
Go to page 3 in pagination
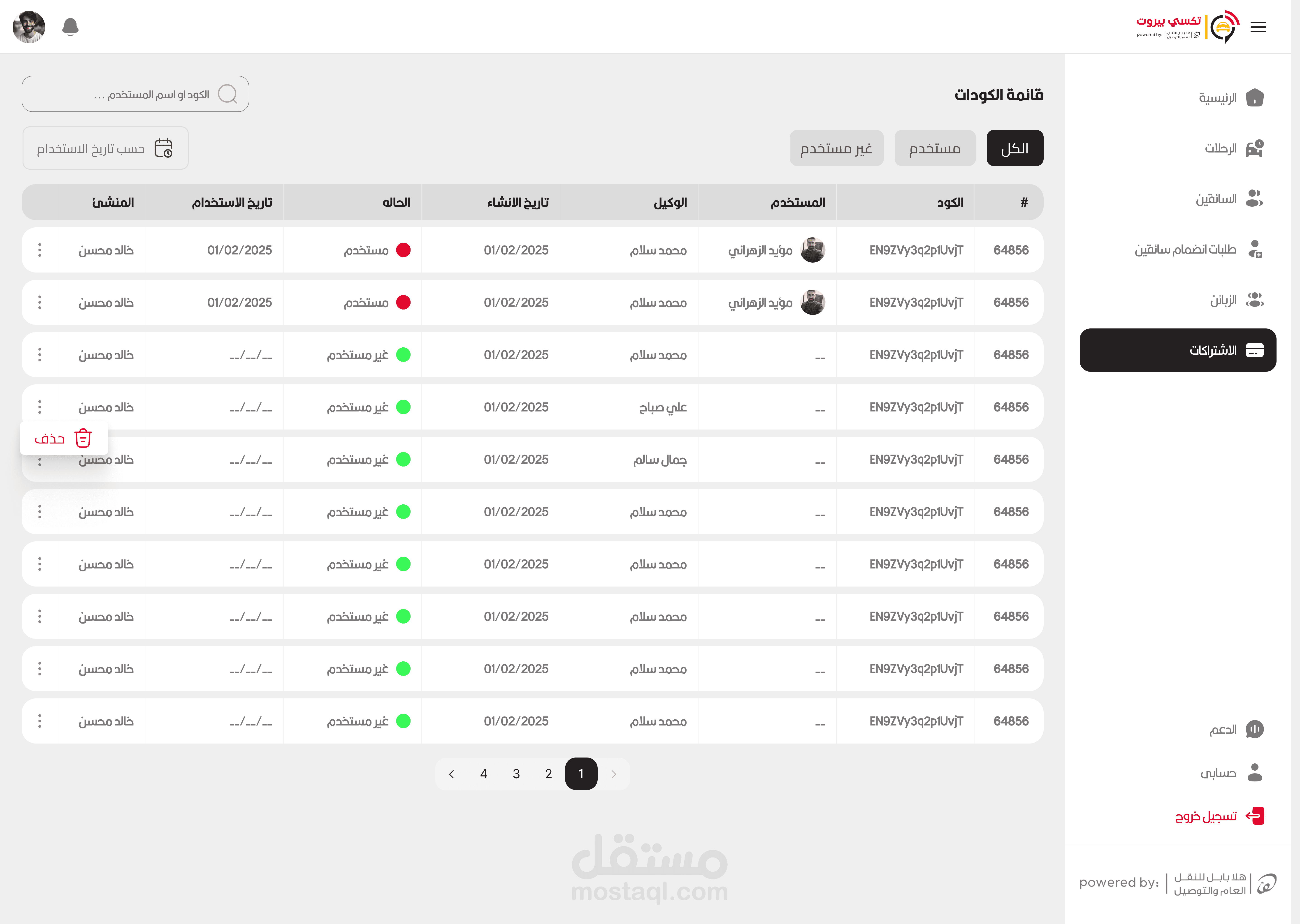[x=516, y=774]
